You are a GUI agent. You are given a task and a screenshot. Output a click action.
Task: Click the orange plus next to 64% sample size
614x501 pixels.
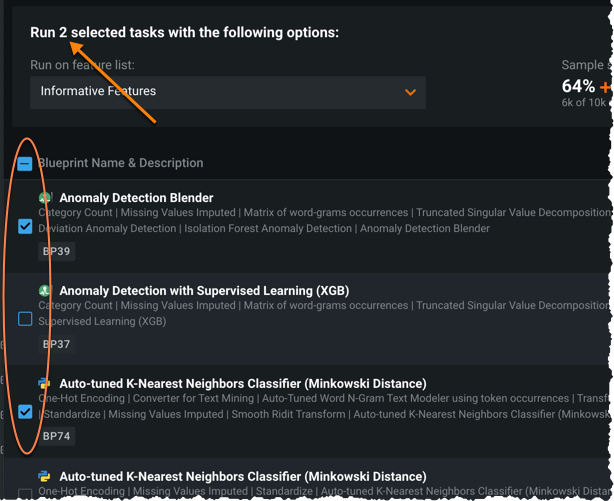point(606,87)
